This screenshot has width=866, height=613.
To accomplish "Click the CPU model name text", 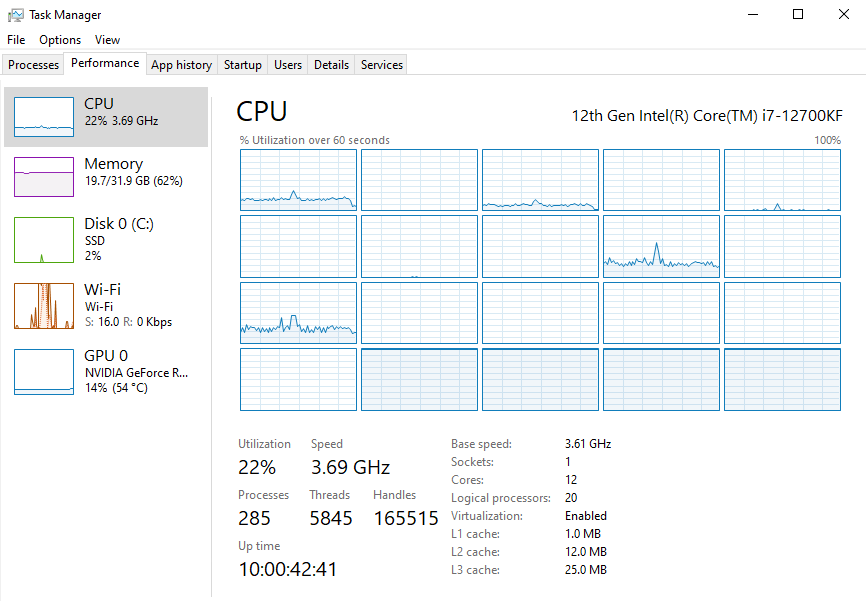I will pos(707,115).
